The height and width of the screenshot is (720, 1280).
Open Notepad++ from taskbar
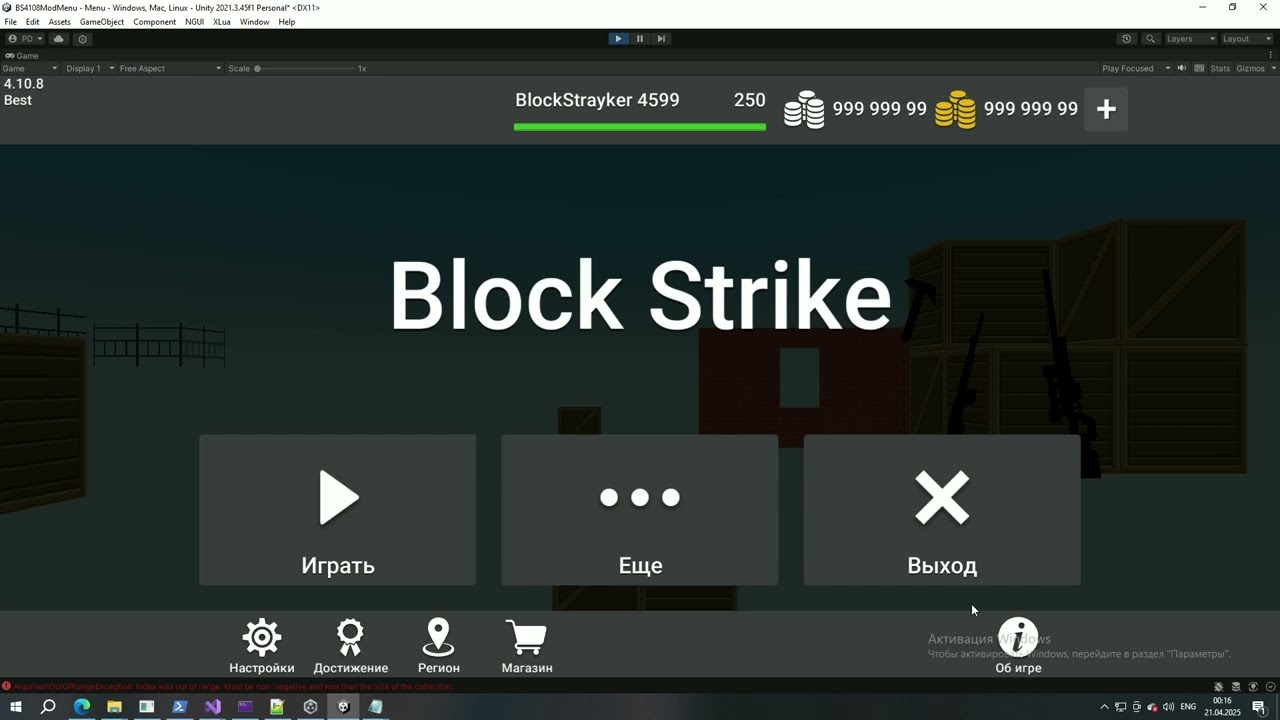277,707
